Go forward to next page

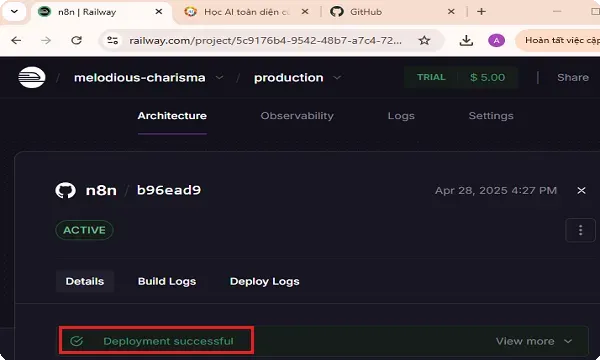tap(46, 40)
